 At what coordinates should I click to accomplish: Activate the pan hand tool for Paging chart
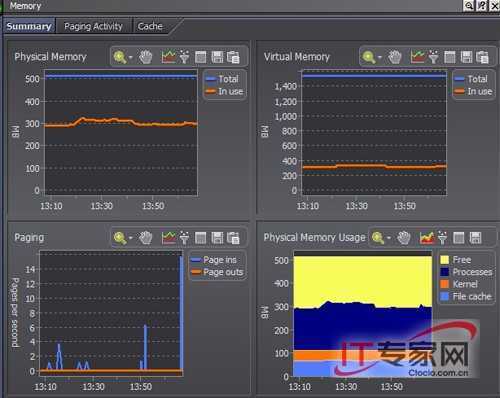pyautogui.click(x=146, y=238)
